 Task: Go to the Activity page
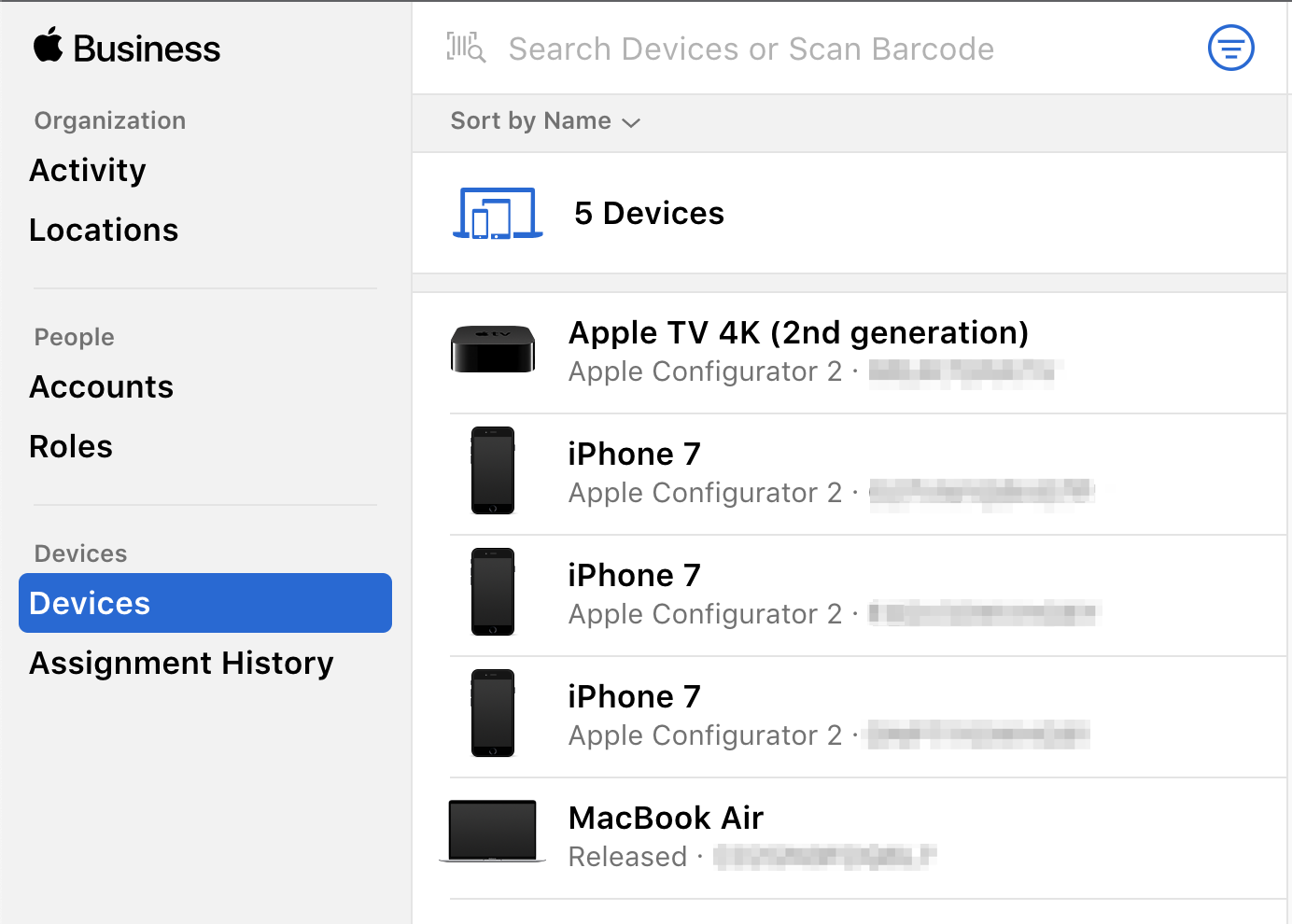click(x=87, y=170)
